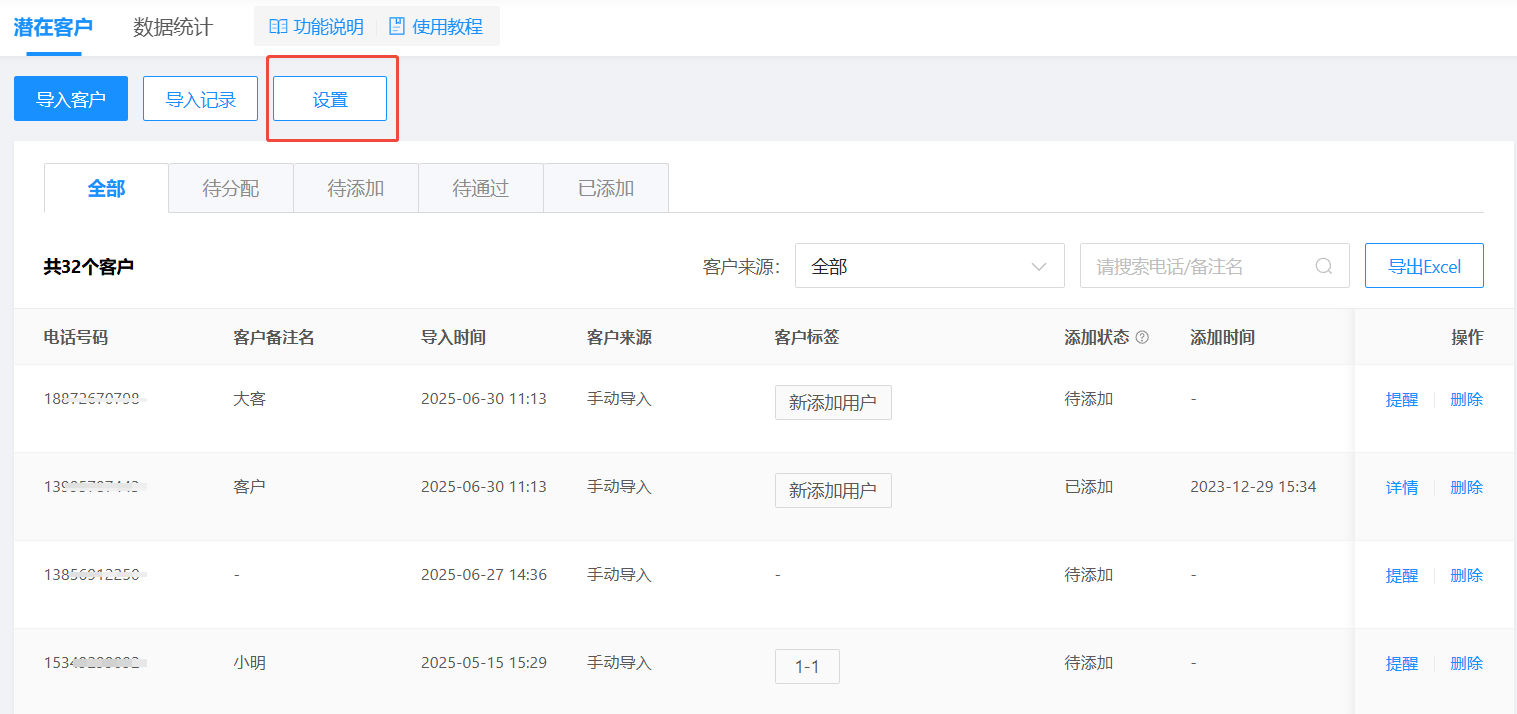Click the 共32个客户 count text
The image size is (1517, 714).
[89, 267]
